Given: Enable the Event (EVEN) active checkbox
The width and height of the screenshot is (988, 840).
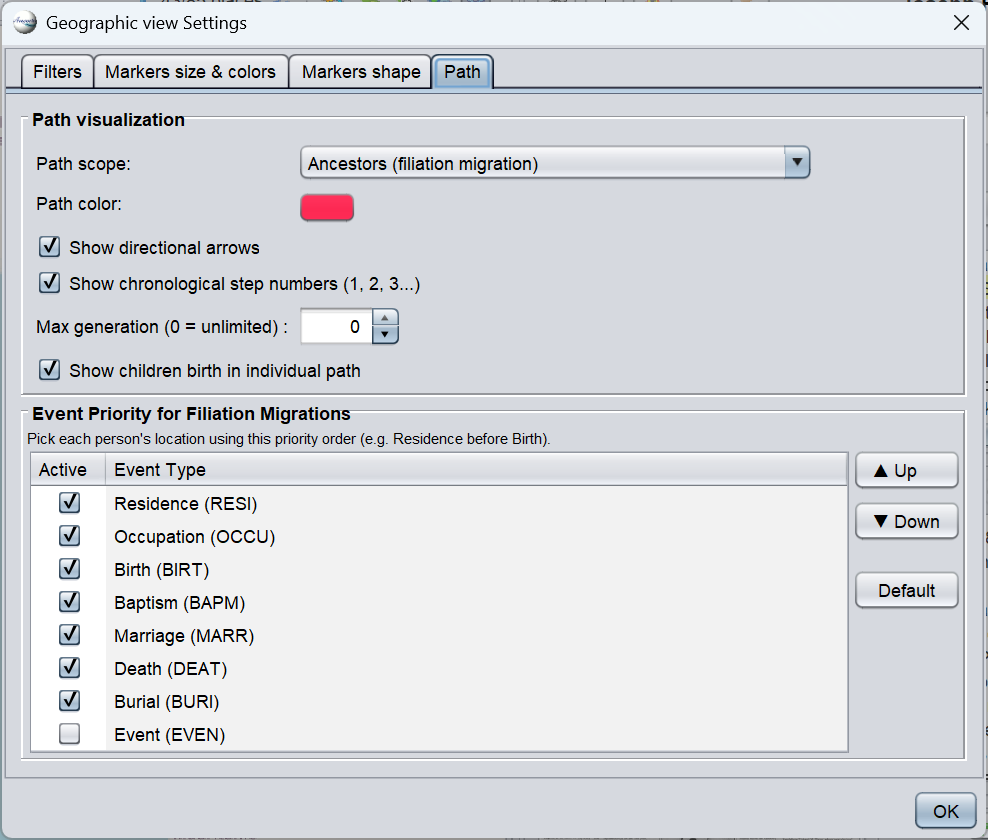Looking at the screenshot, I should (69, 734).
